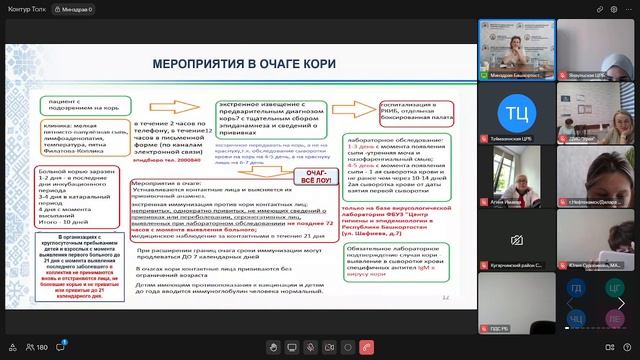Click the Минздрав room name badge
The width and height of the screenshot is (640, 360).
coord(73,9)
